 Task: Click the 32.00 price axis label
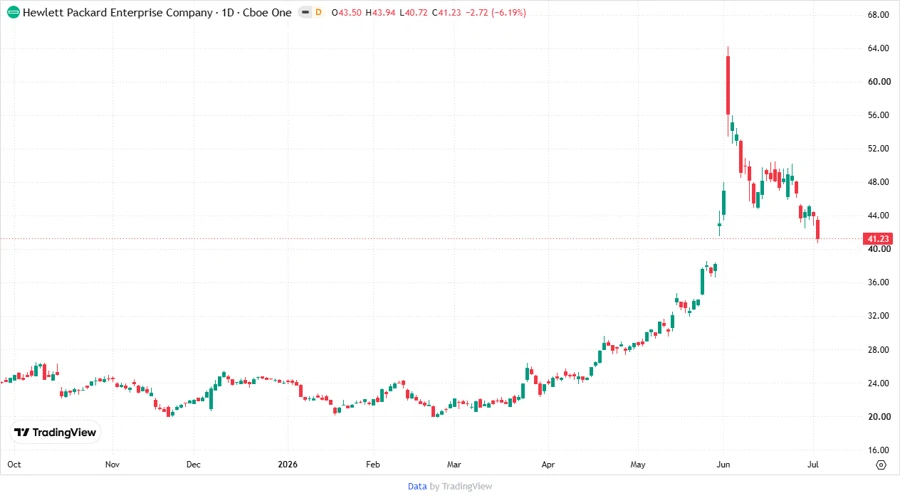pos(879,316)
